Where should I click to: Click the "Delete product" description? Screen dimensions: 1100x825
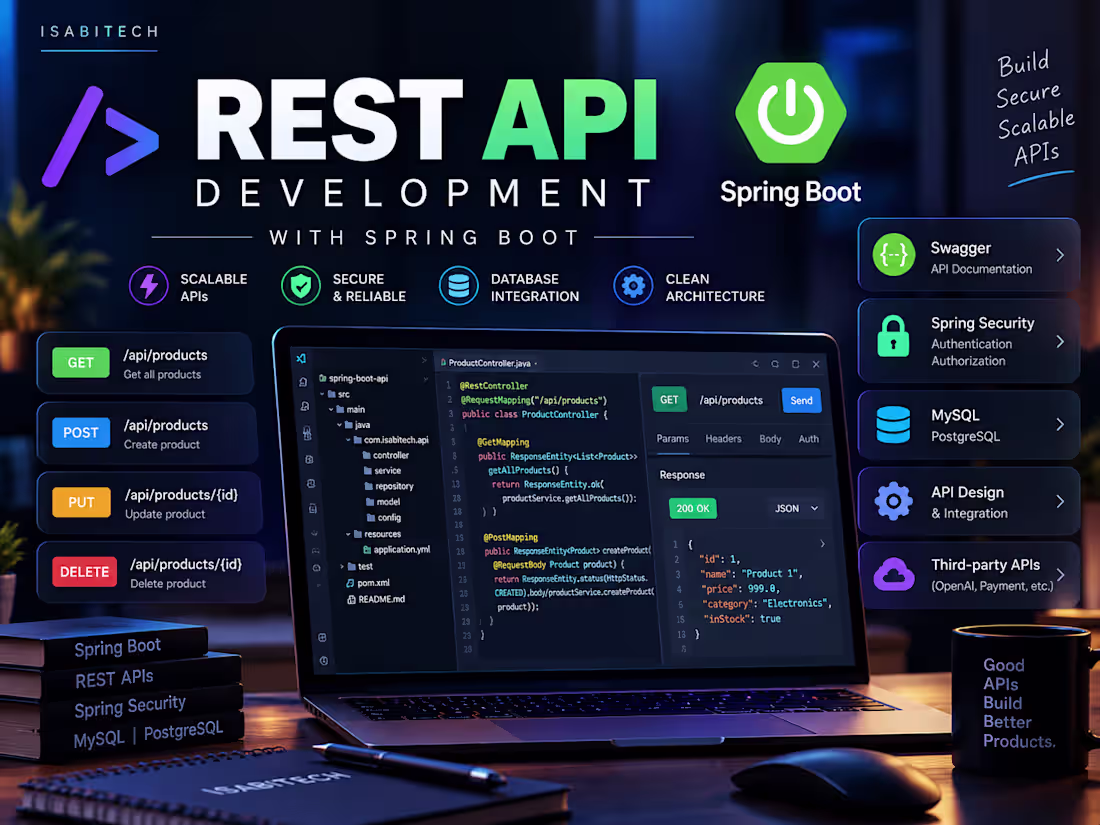tap(168, 584)
